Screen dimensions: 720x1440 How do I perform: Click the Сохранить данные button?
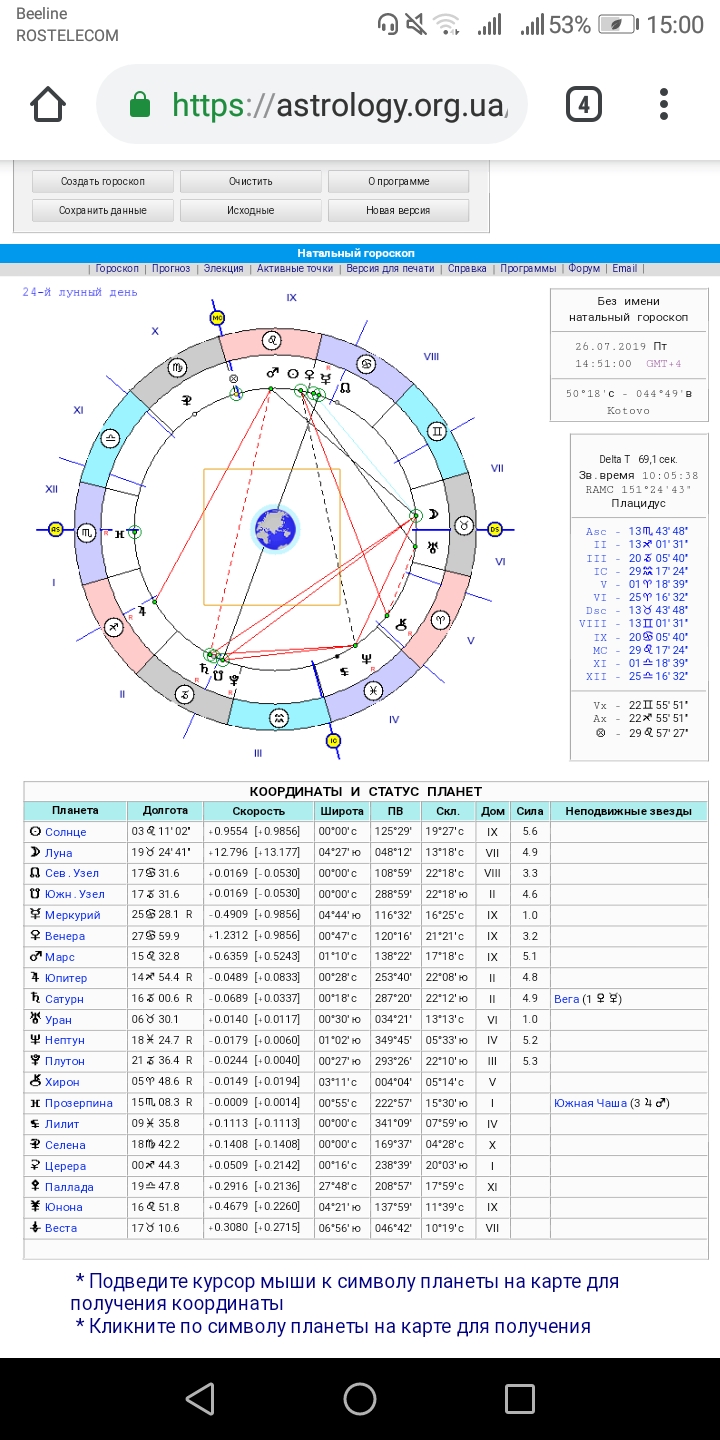click(103, 211)
